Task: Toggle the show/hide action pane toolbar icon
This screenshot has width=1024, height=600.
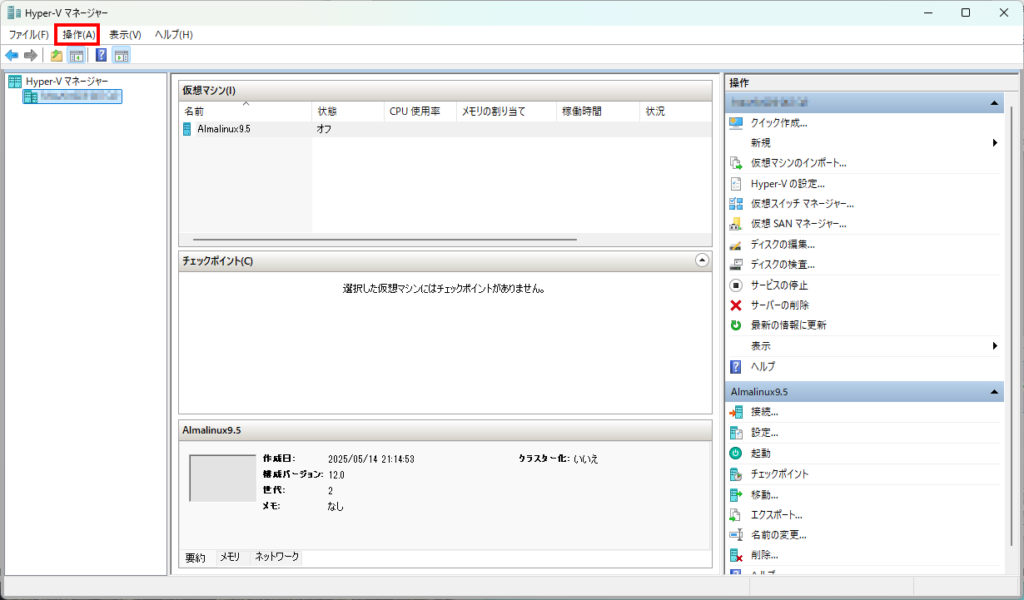Action: coord(121,55)
